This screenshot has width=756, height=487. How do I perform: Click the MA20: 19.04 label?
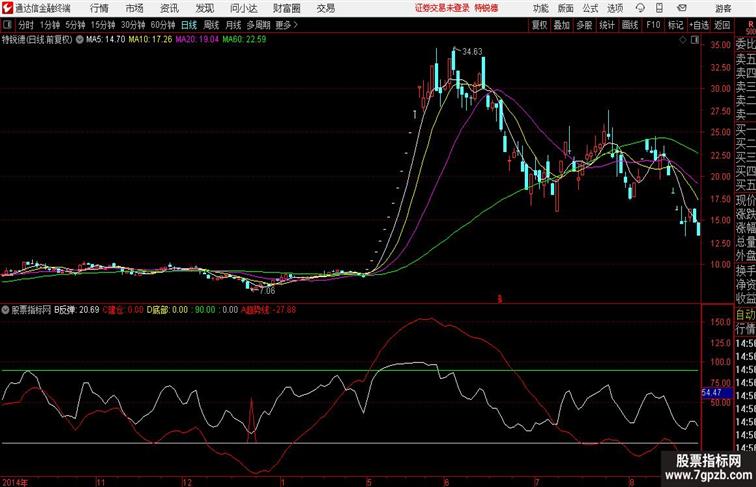click(x=197, y=40)
